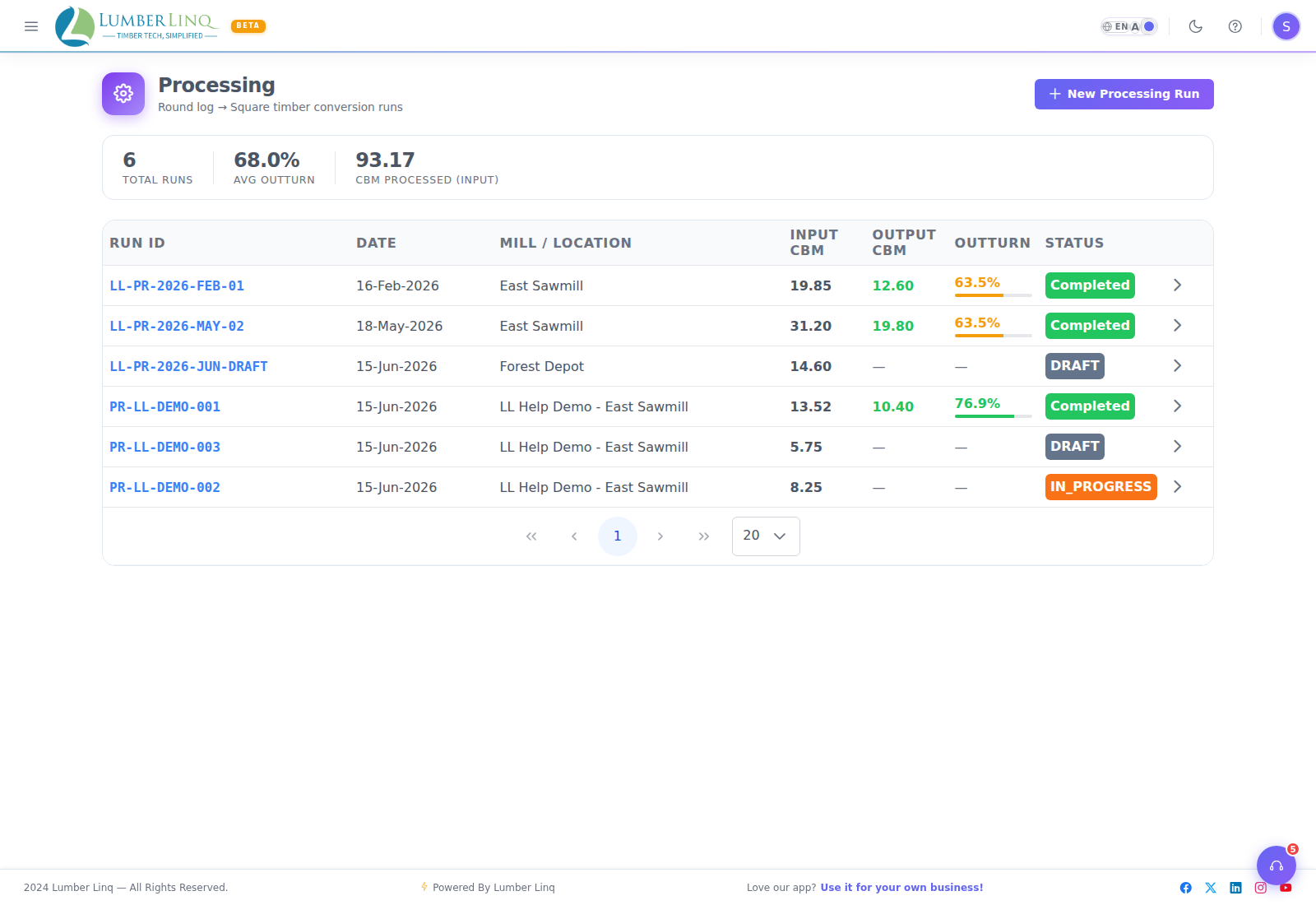The height and width of the screenshot is (905, 1316).
Task: Open run LL-PR-2026-JUN-DRAFT link
Action: (189, 367)
